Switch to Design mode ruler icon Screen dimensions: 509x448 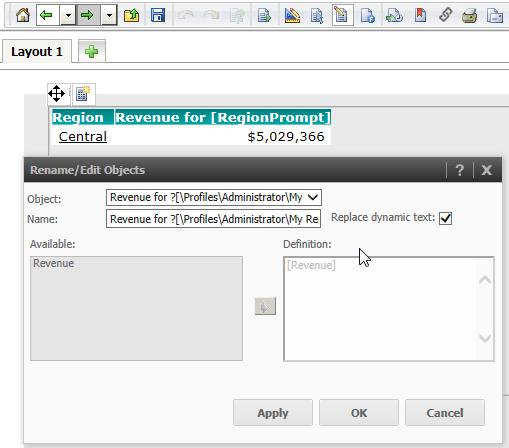pyautogui.click(x=292, y=15)
